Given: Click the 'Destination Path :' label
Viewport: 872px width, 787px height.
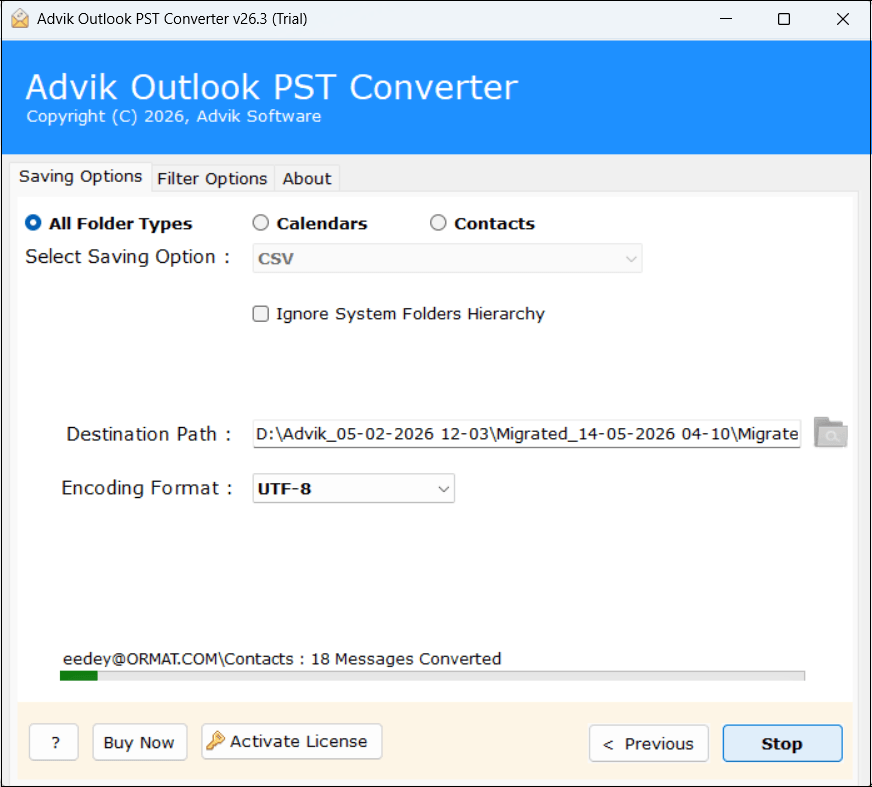Looking at the screenshot, I should 148,434.
